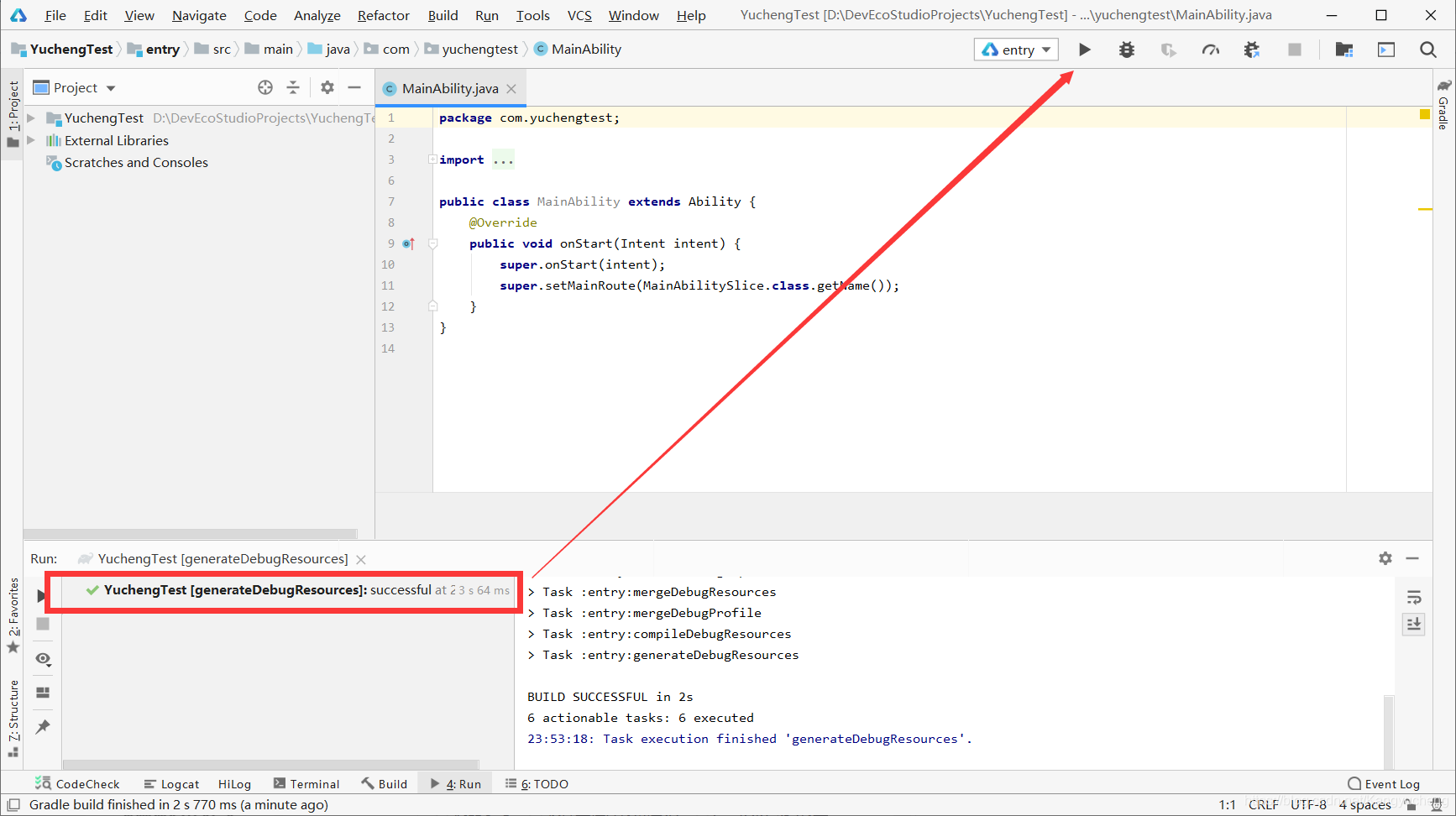Click the yellow inspection indicator
Image resolution: width=1456 pixels, height=816 pixels.
coord(1425,114)
